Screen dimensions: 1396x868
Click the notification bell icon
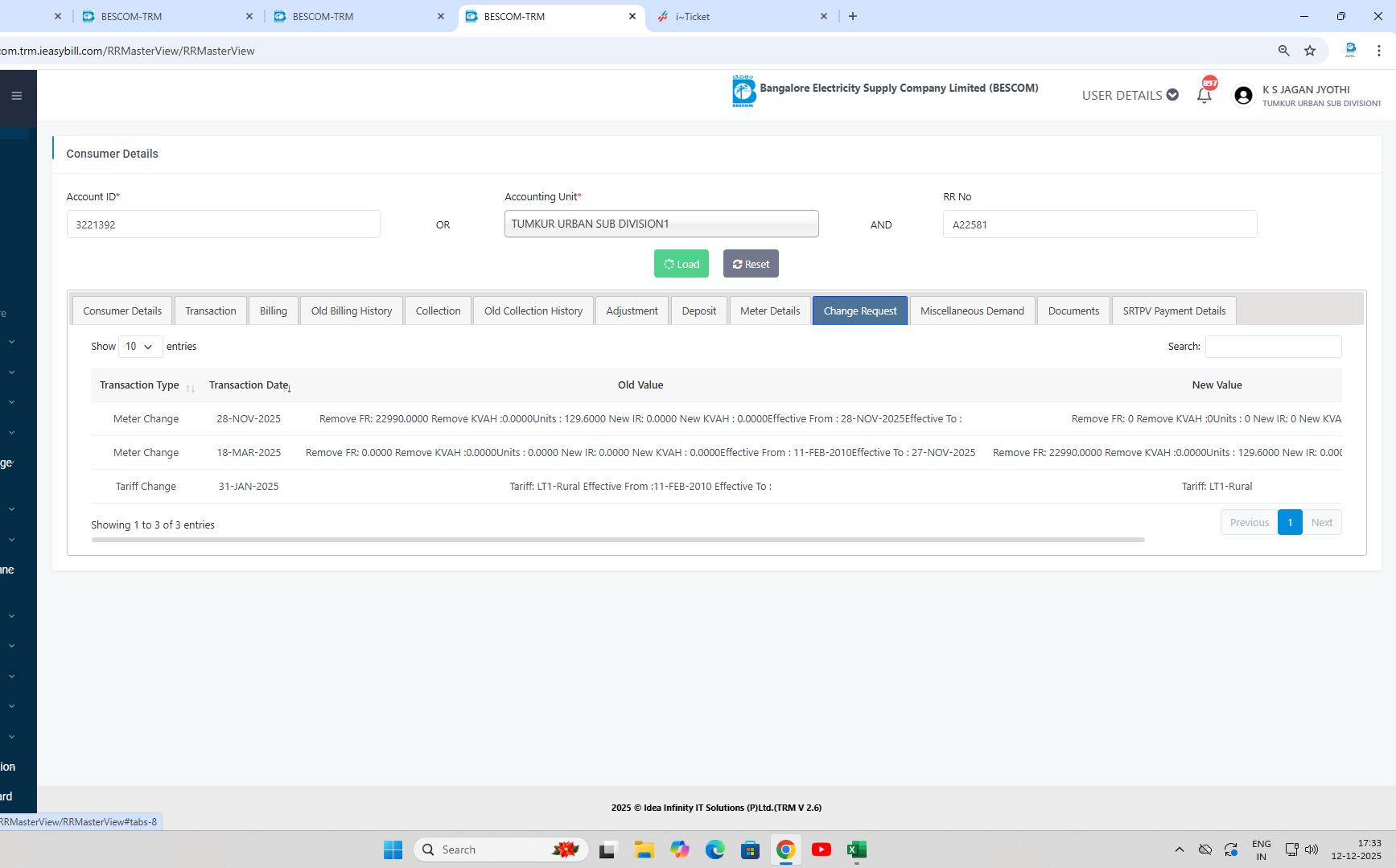click(1205, 96)
